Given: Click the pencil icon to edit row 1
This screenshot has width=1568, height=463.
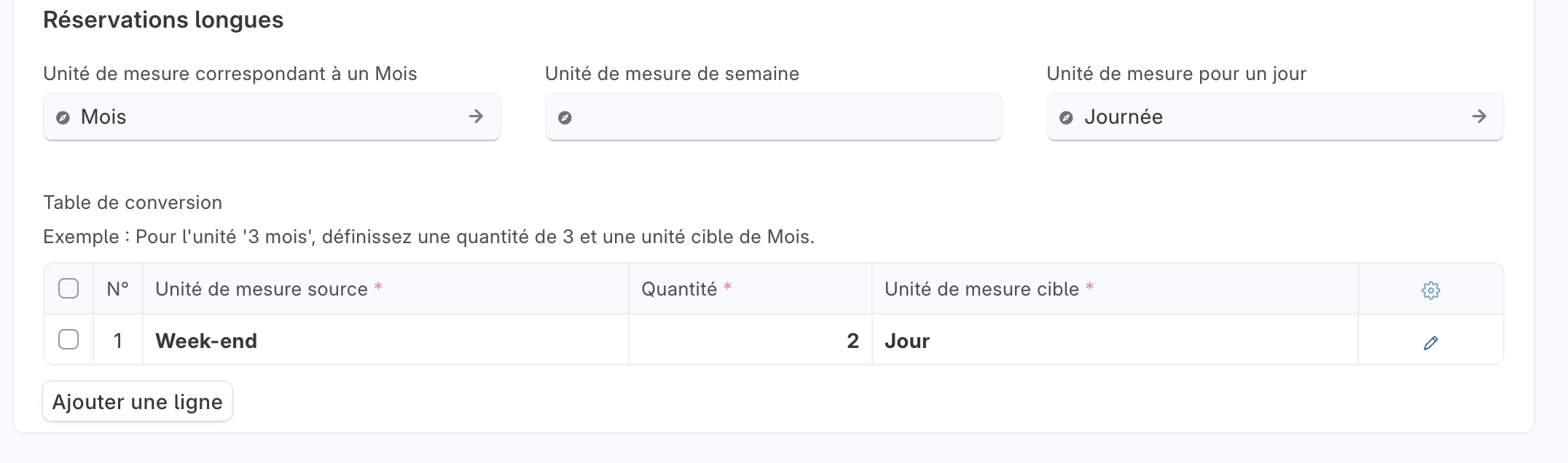Looking at the screenshot, I should 1430,343.
